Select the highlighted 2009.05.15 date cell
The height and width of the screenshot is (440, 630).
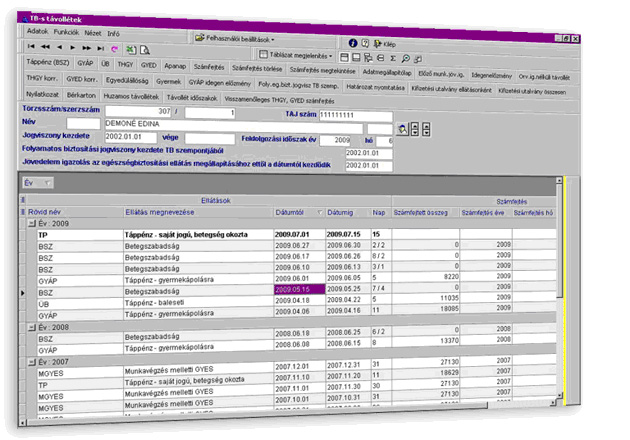point(298,288)
